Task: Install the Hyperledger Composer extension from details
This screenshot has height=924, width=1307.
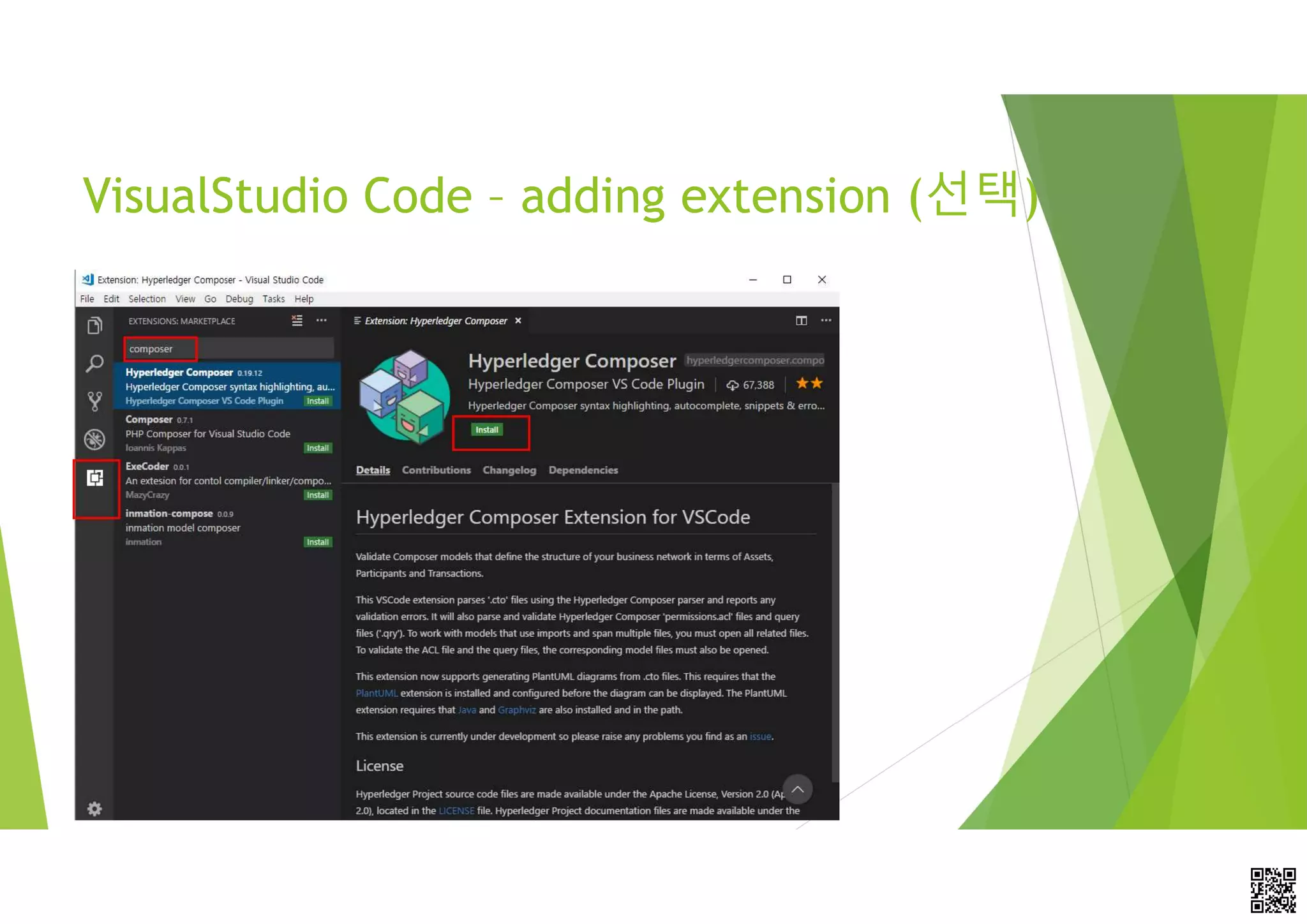Action: point(487,429)
